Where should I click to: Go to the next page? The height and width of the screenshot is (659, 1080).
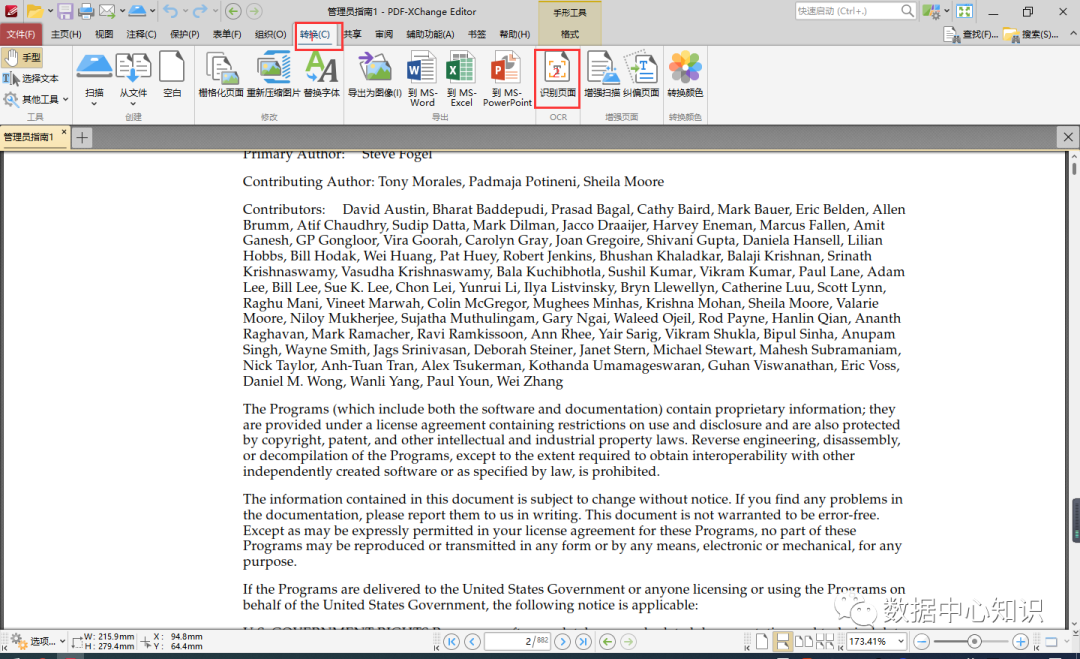[x=563, y=642]
